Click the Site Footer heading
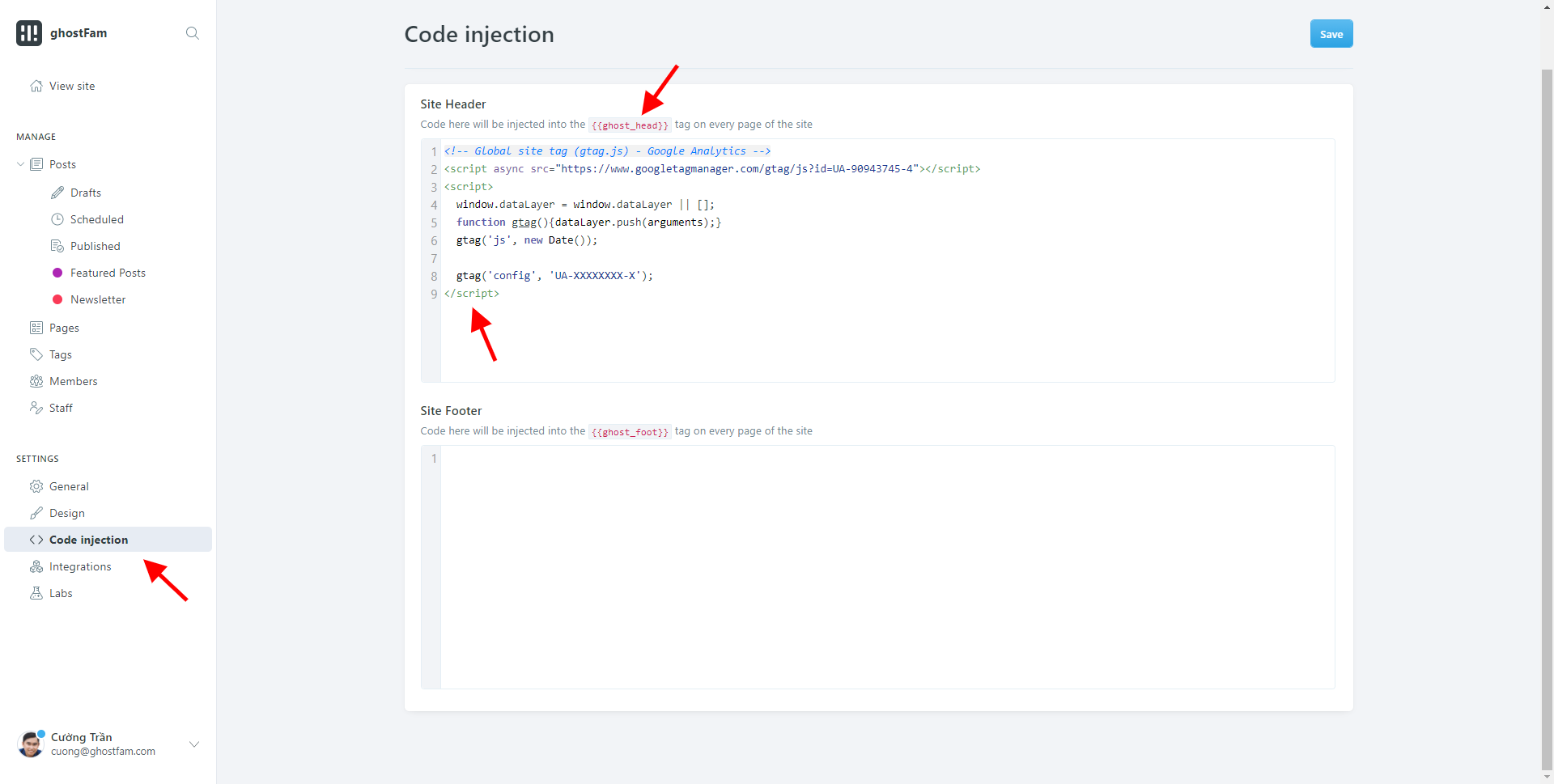This screenshot has height=784, width=1554. point(451,411)
